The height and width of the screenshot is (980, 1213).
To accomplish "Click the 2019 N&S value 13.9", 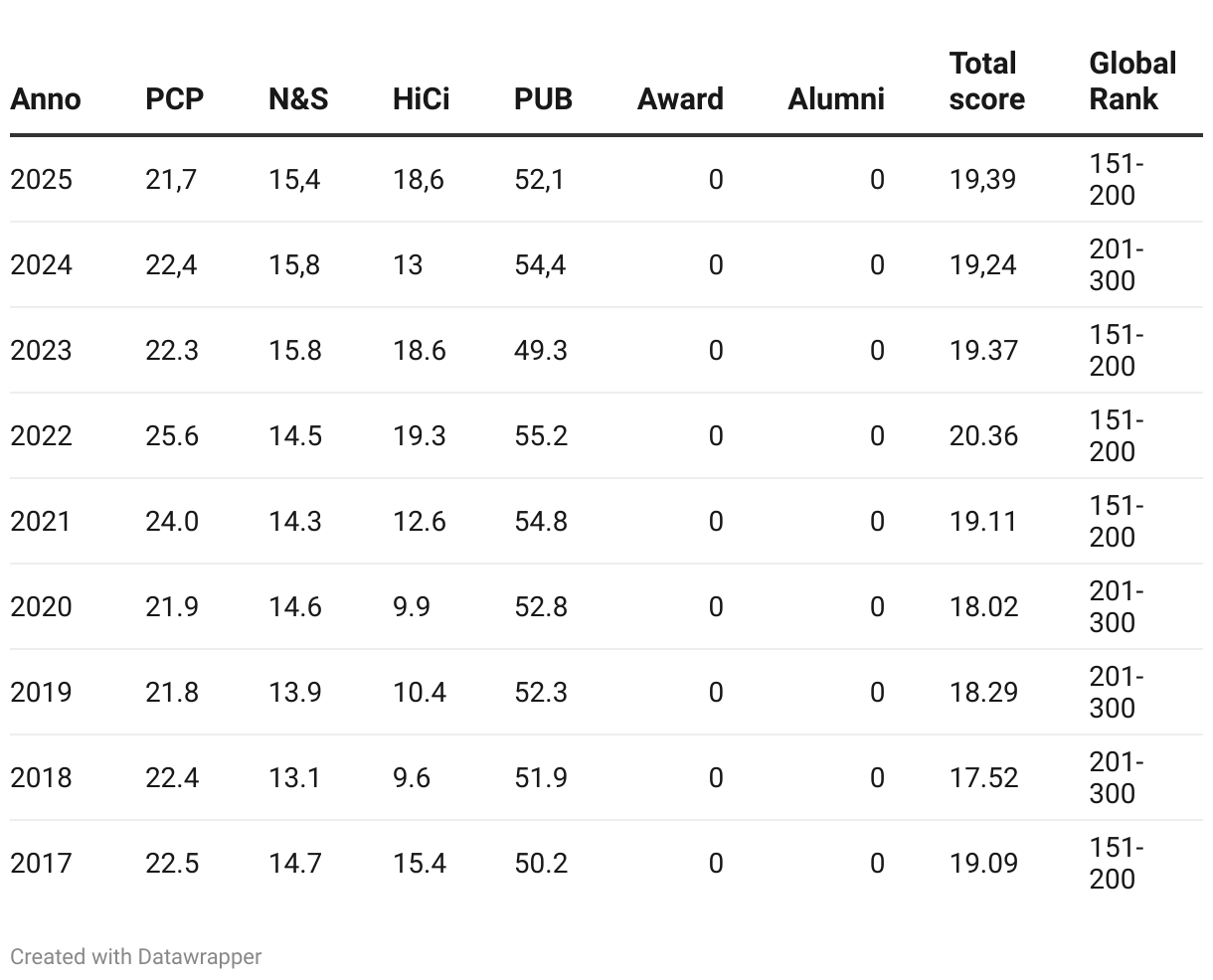I will 295,693.
